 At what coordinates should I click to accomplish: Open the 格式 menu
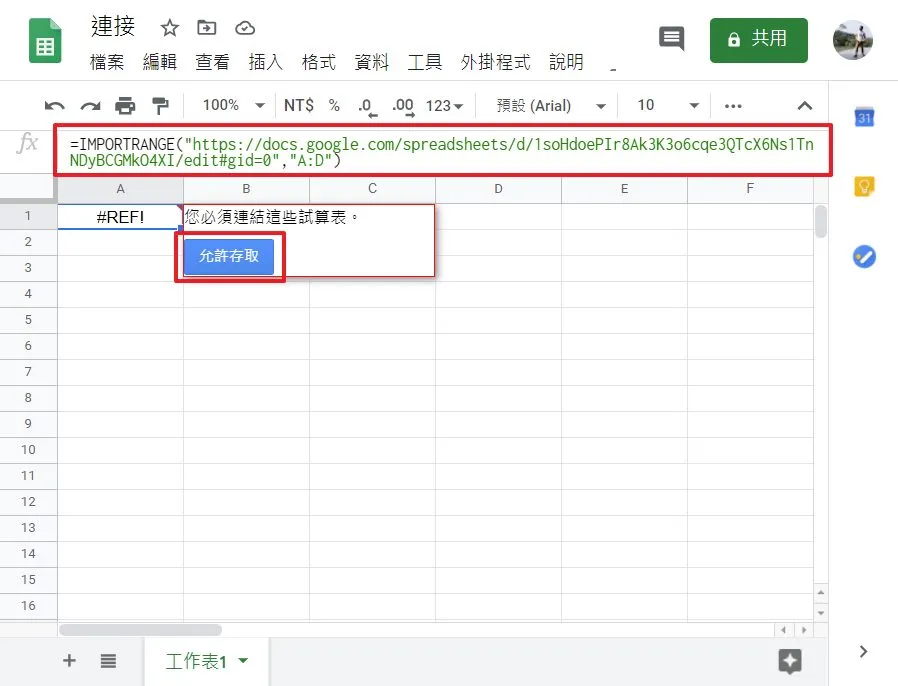coord(318,62)
